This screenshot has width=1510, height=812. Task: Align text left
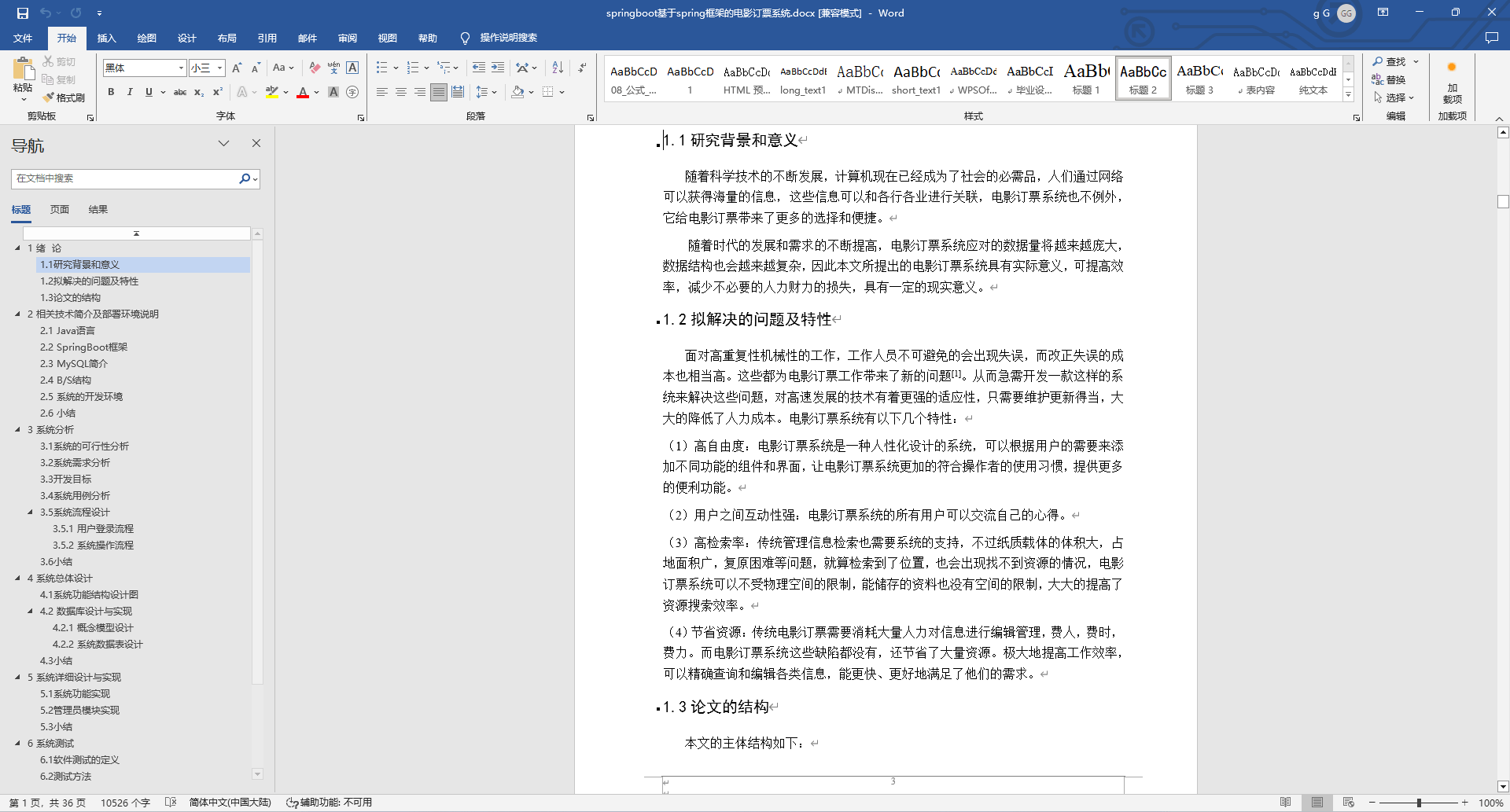pyautogui.click(x=382, y=92)
